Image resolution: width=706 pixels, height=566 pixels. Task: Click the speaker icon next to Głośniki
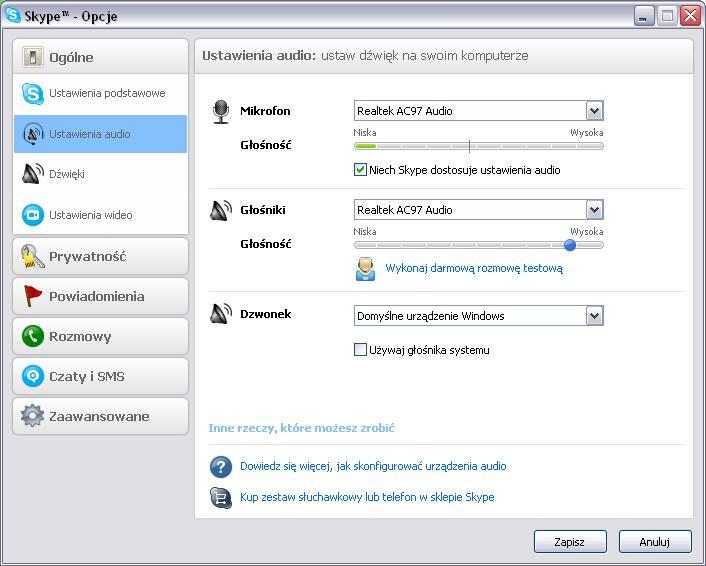(221, 211)
